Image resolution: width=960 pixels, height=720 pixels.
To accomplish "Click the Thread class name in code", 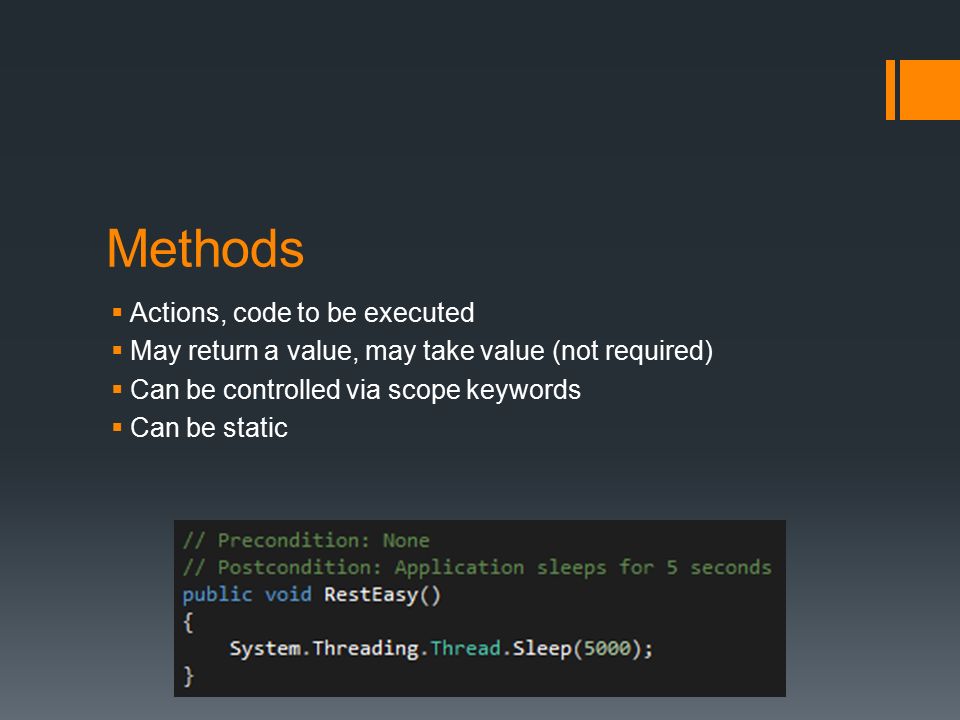I will [x=465, y=648].
